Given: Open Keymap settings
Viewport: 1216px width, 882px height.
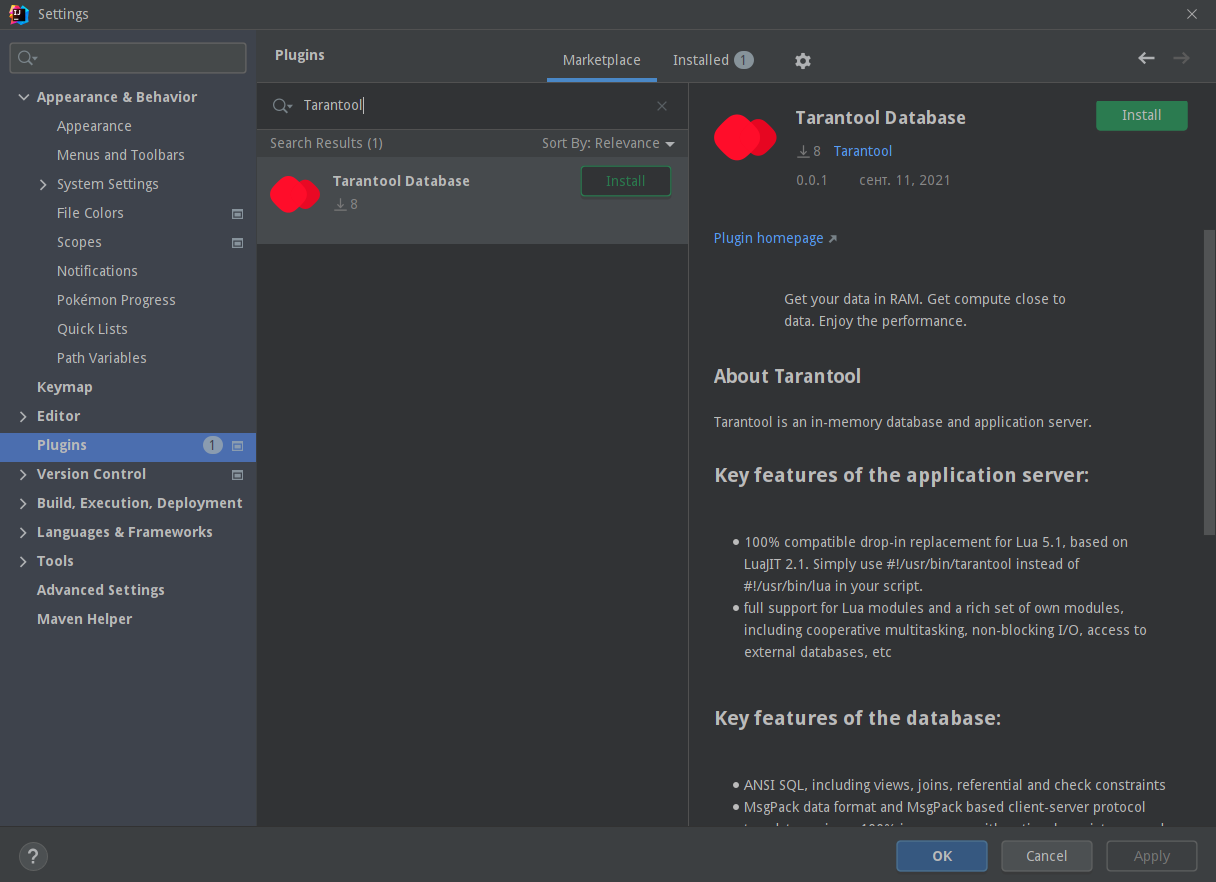Looking at the screenshot, I should pos(65,387).
